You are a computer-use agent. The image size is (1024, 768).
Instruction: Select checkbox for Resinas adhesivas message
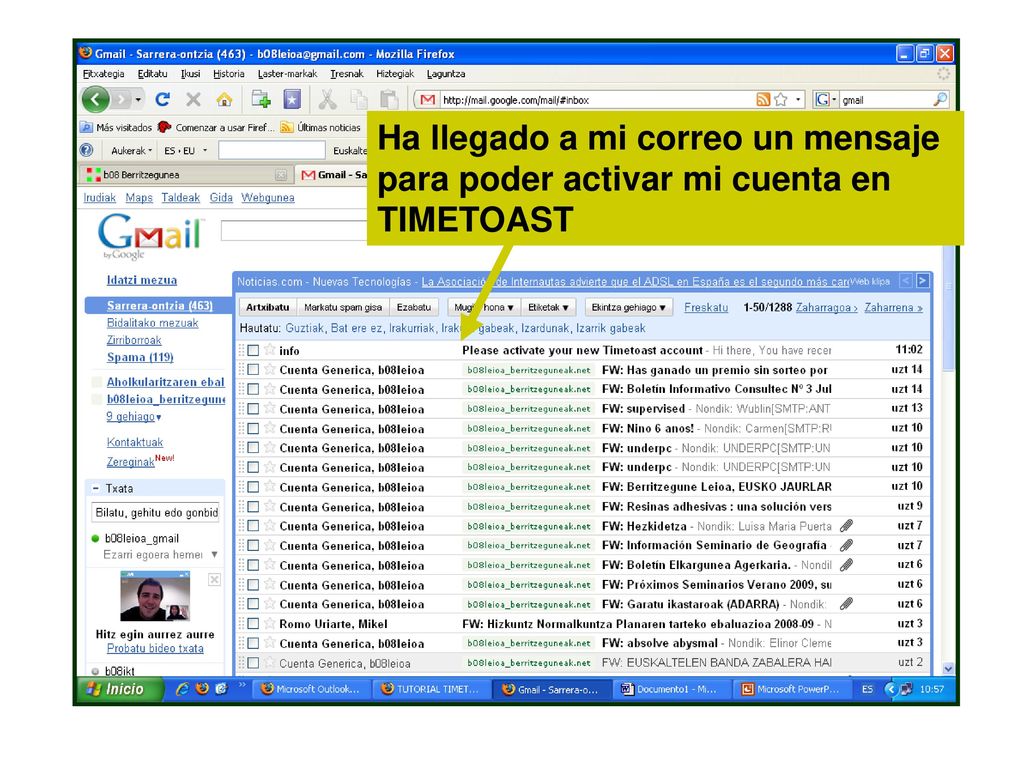tap(253, 507)
